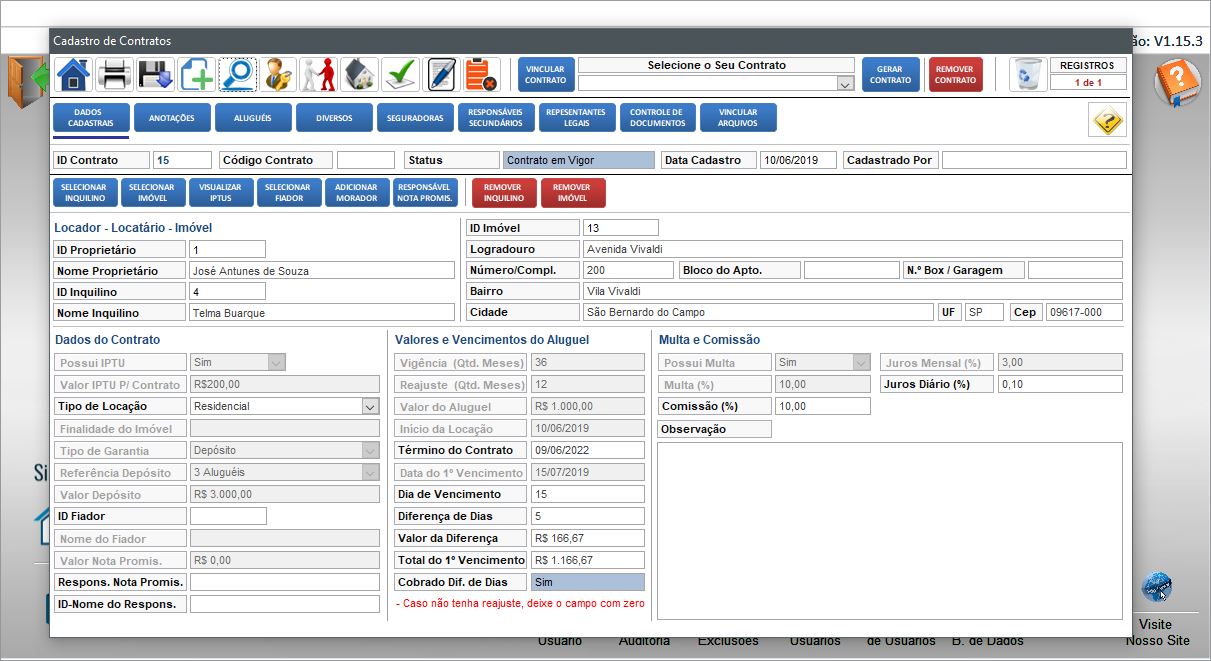Open the yellow question mark help icon
Image resolution: width=1211 pixels, height=661 pixels.
click(x=1108, y=120)
